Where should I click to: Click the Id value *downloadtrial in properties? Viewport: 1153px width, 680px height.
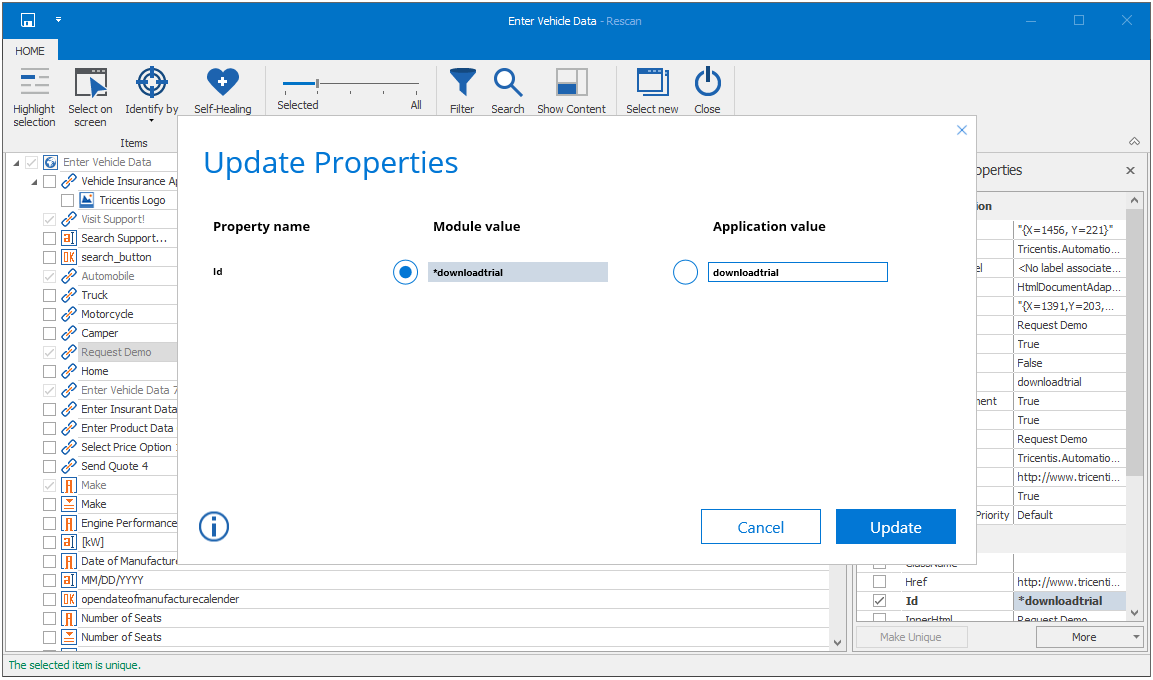click(x=1070, y=601)
